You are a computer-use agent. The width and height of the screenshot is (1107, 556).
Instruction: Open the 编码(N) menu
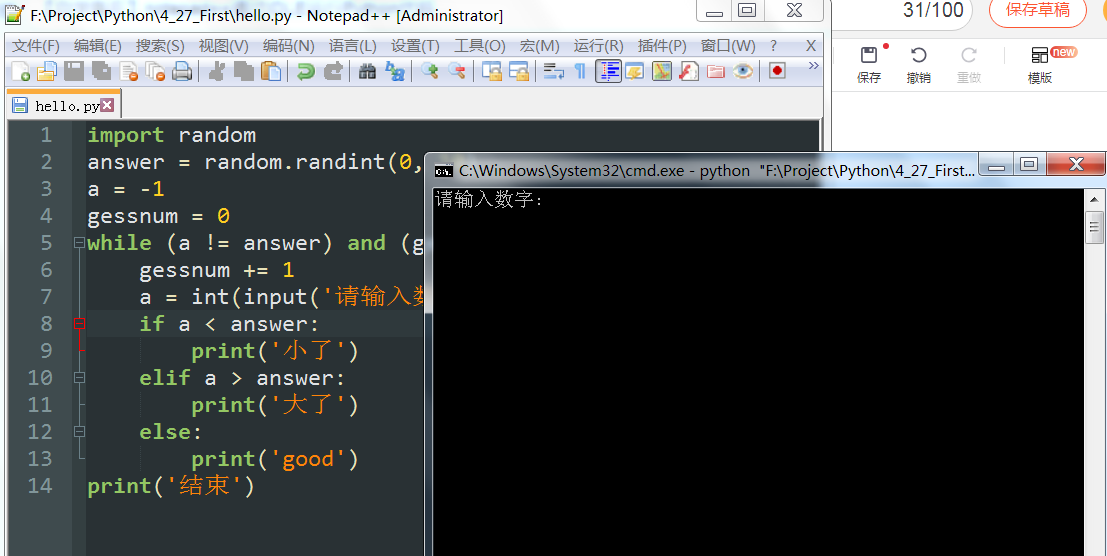289,47
